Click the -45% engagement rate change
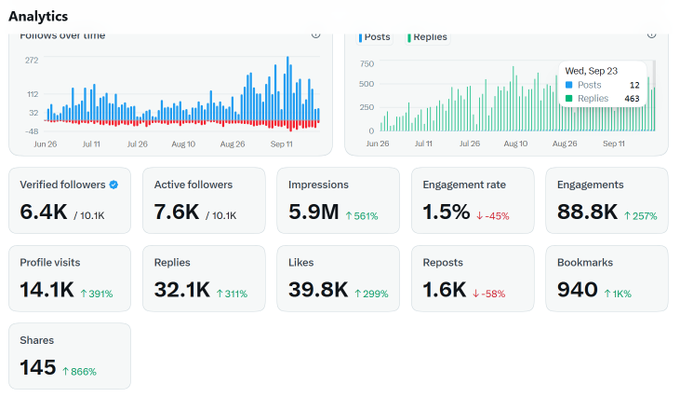 click(x=493, y=216)
